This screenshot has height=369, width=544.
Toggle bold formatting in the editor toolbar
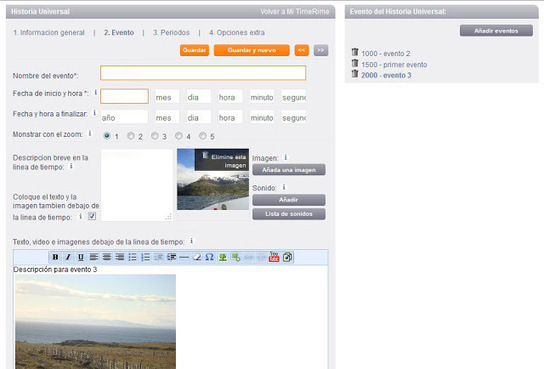click(x=55, y=257)
